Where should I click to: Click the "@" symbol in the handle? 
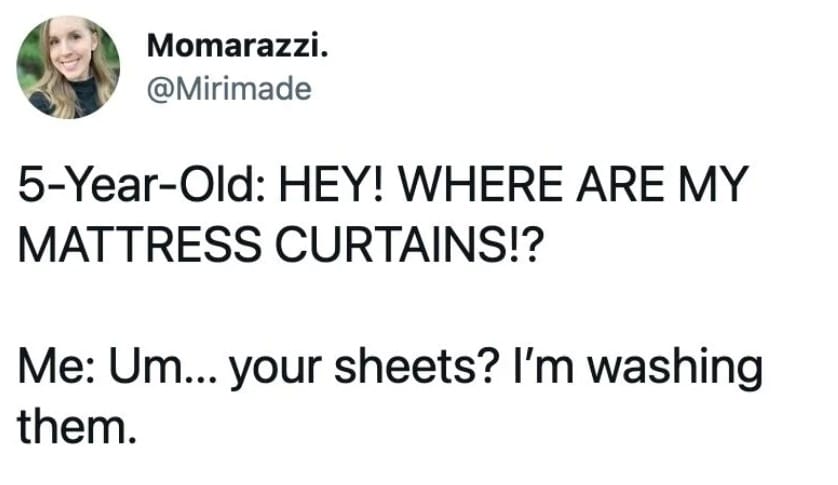(x=158, y=90)
